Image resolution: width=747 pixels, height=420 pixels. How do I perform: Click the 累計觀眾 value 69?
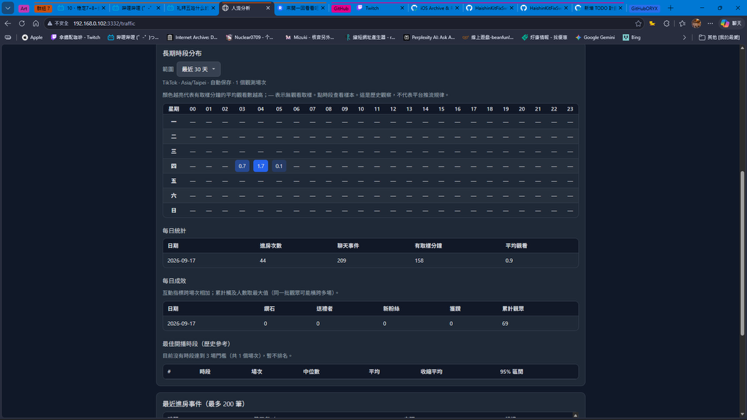505,323
